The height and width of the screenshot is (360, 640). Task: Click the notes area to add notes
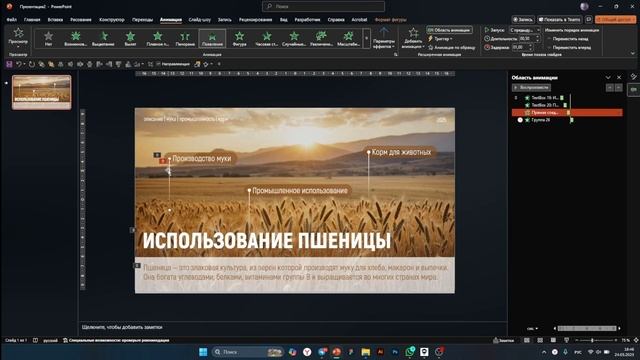[292, 327]
